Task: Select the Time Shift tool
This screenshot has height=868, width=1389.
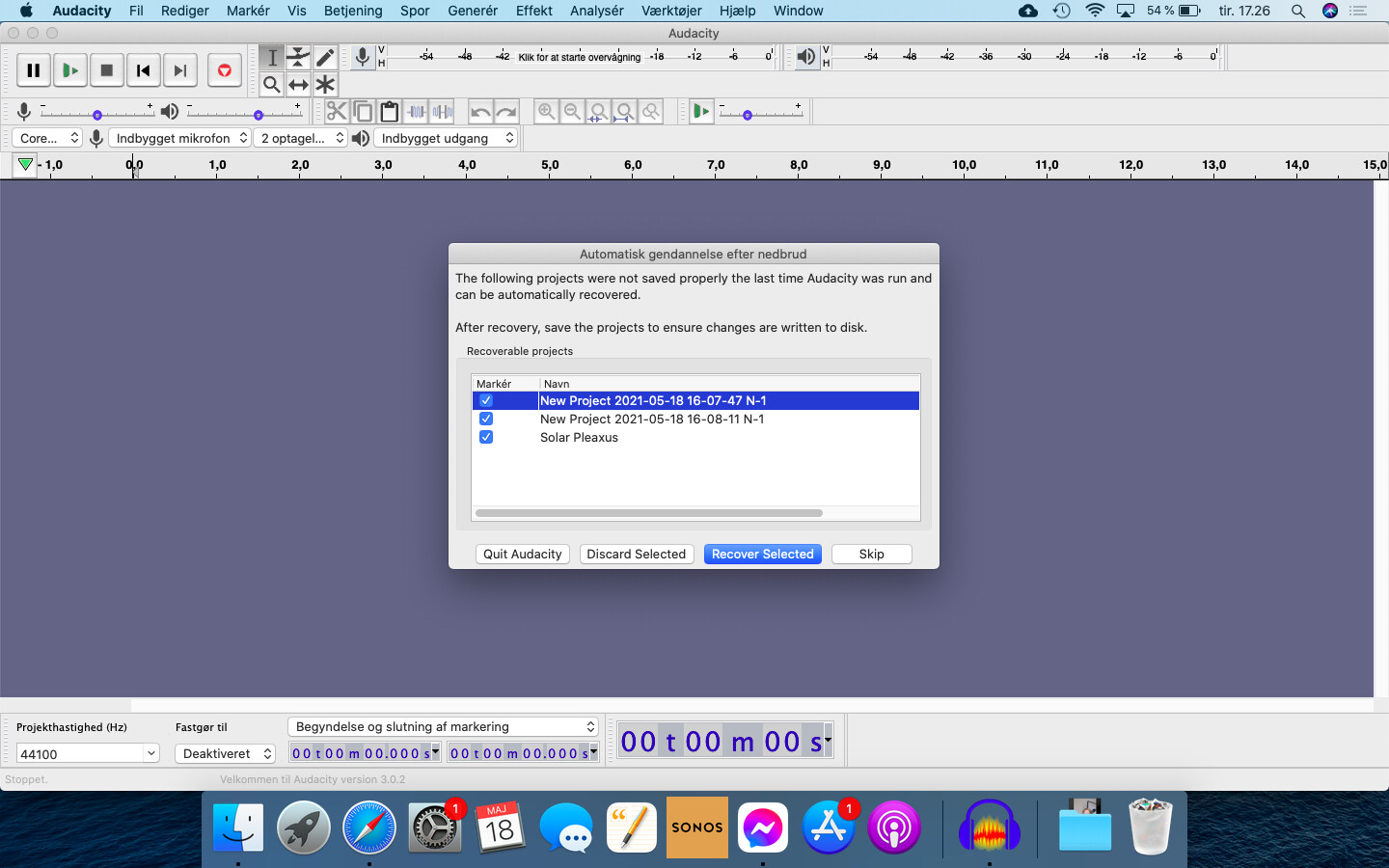Action: pyautogui.click(x=299, y=85)
